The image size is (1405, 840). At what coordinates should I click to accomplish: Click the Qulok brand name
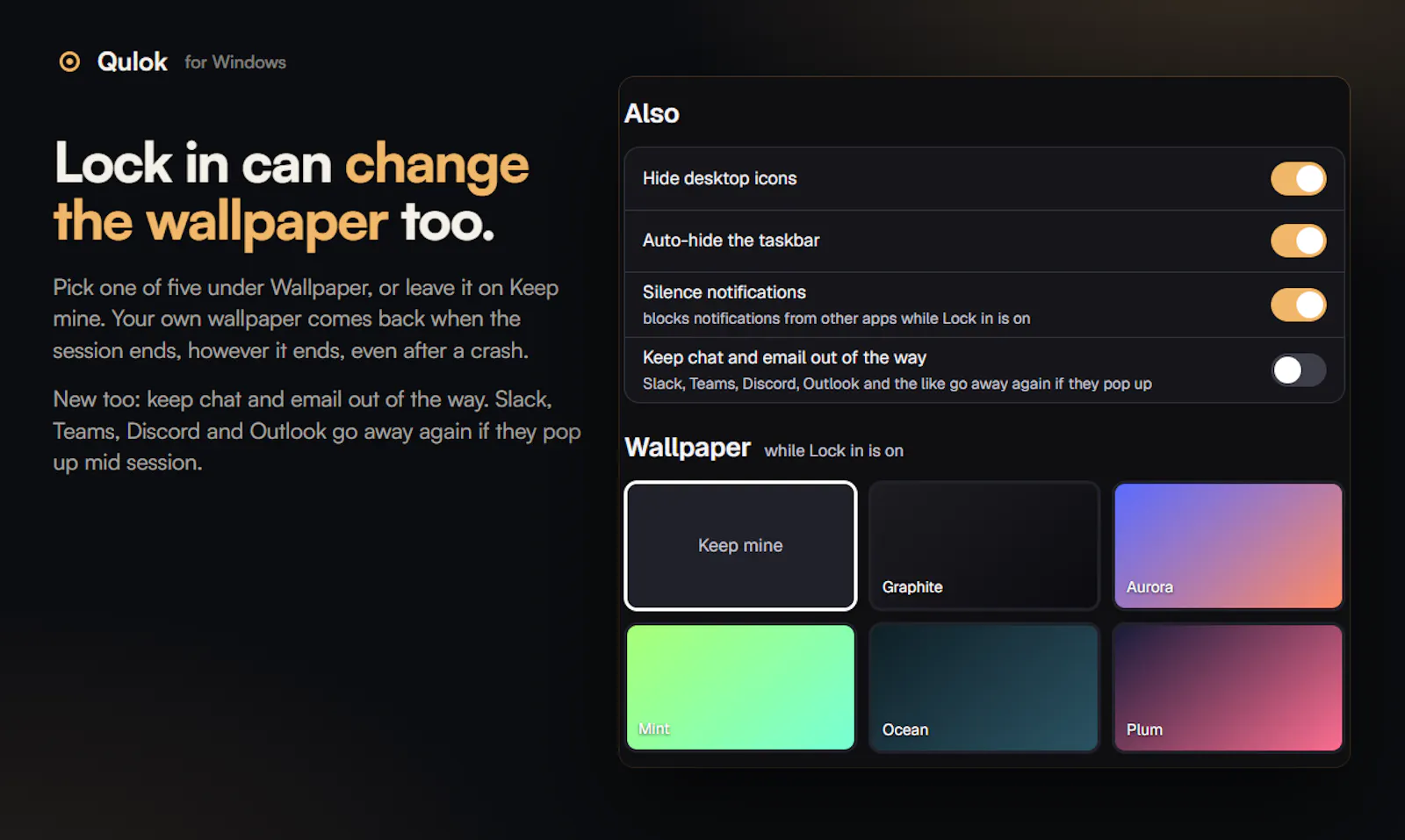pos(132,61)
